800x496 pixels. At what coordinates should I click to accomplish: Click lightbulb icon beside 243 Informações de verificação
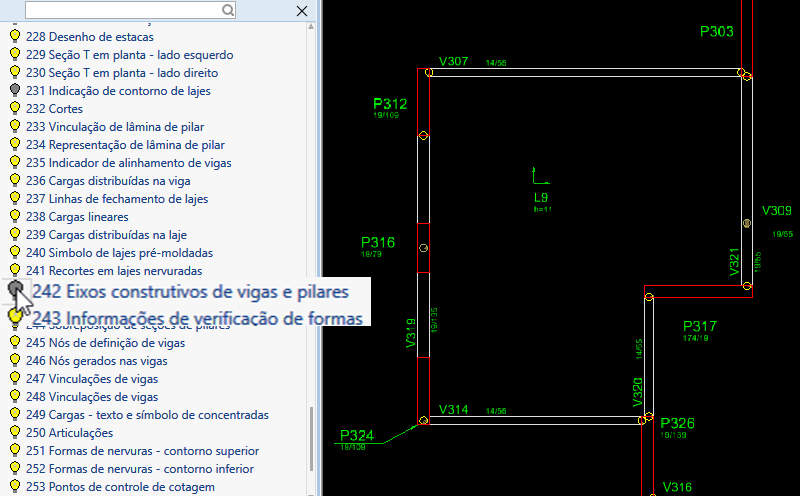tap(17, 317)
